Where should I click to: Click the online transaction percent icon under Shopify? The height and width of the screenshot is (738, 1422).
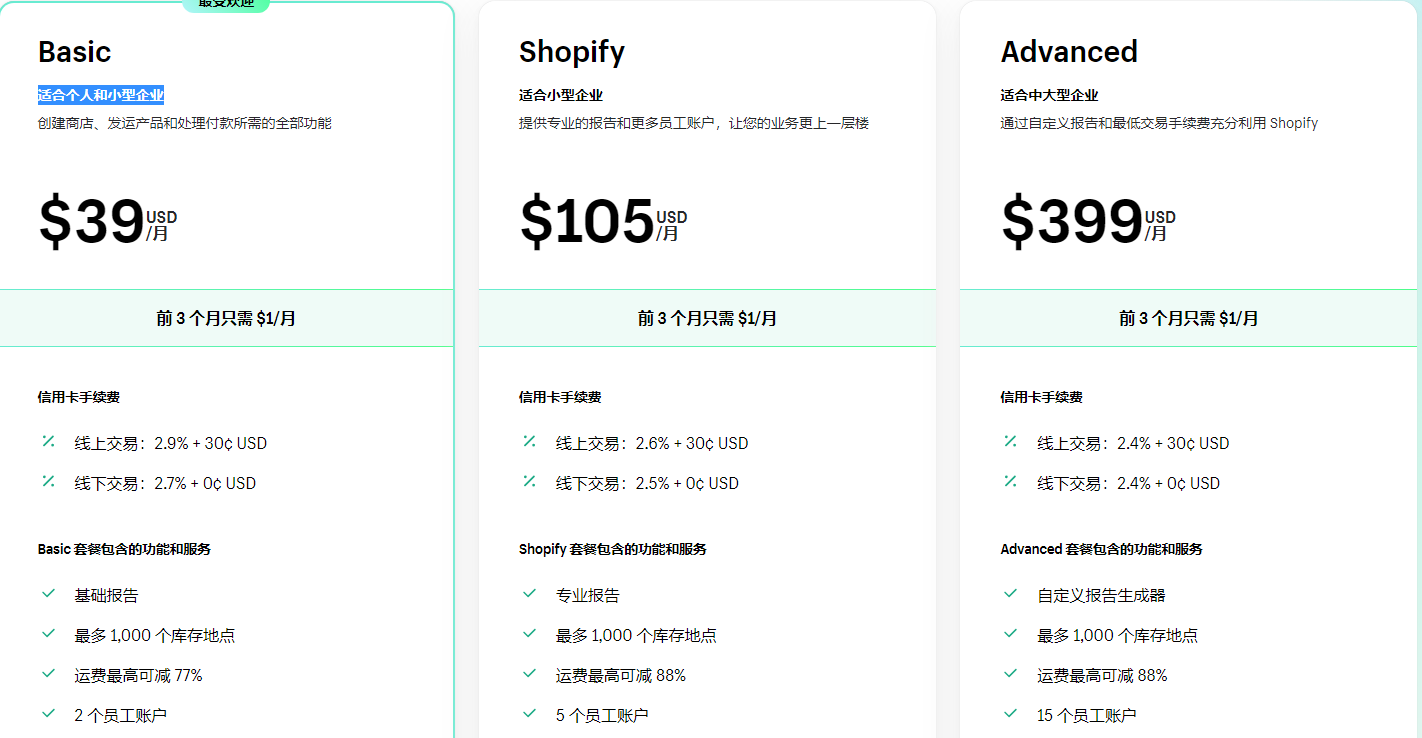click(529, 442)
